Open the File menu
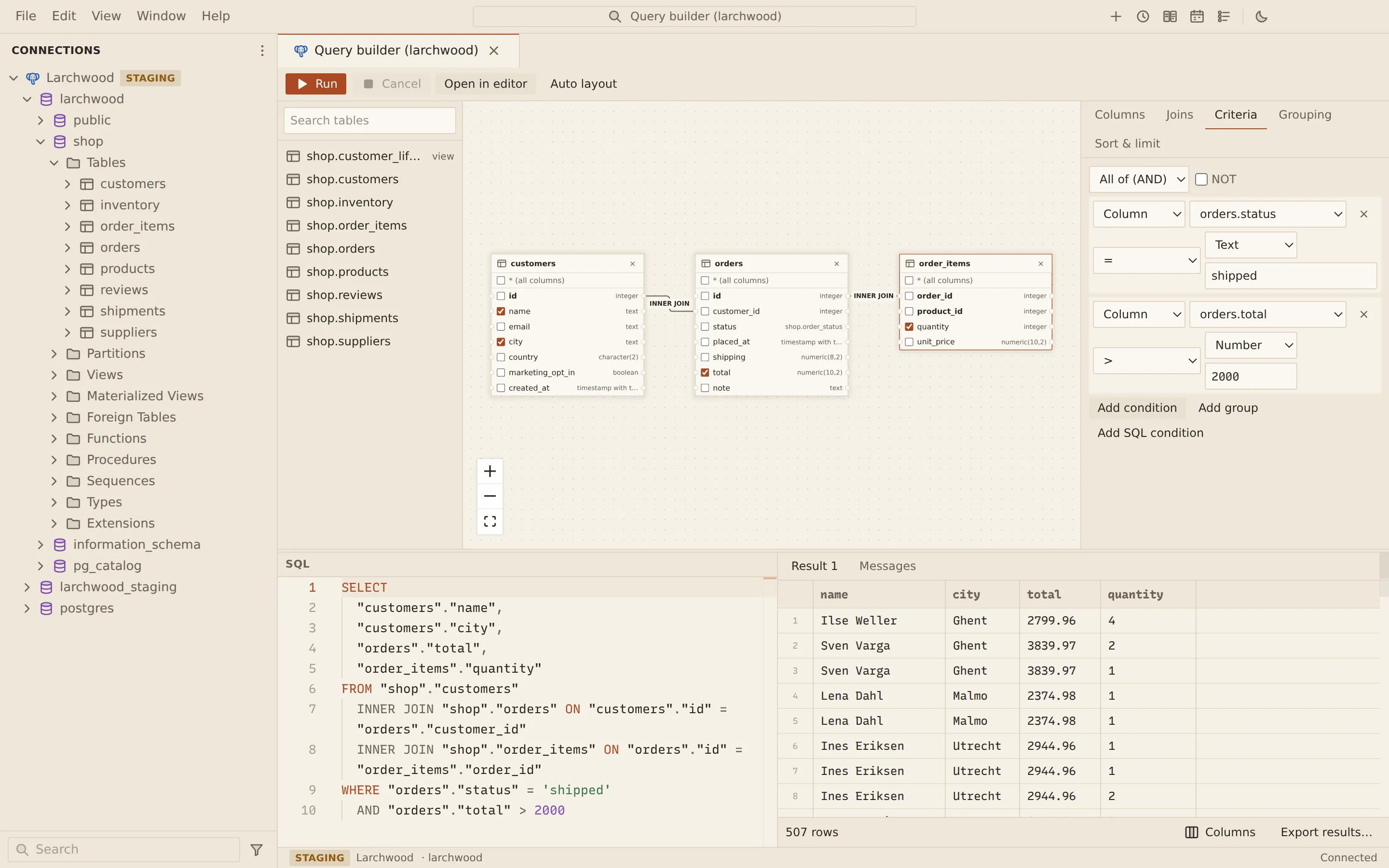Image resolution: width=1389 pixels, height=868 pixels. click(x=26, y=16)
